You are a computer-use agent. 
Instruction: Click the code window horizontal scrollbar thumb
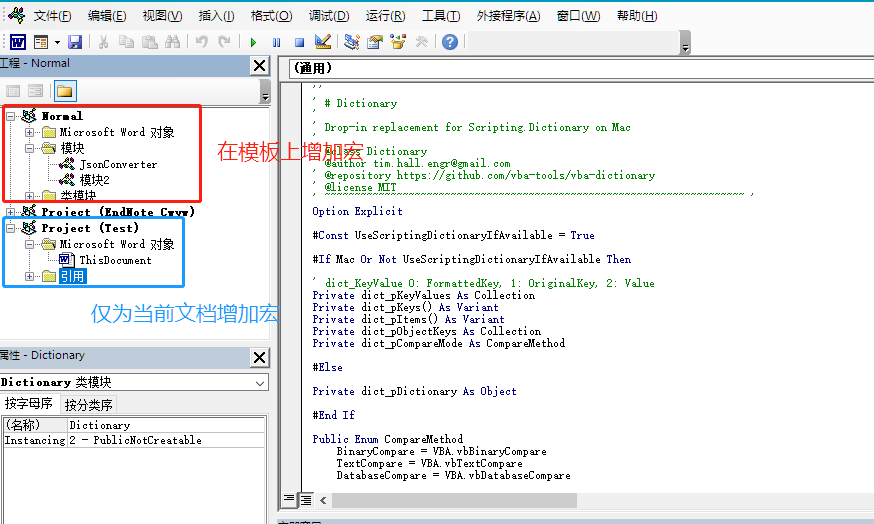click(x=454, y=500)
